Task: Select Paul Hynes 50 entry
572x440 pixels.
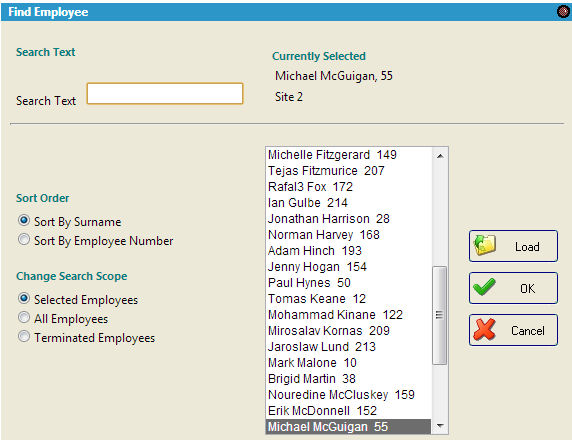Action: click(348, 283)
